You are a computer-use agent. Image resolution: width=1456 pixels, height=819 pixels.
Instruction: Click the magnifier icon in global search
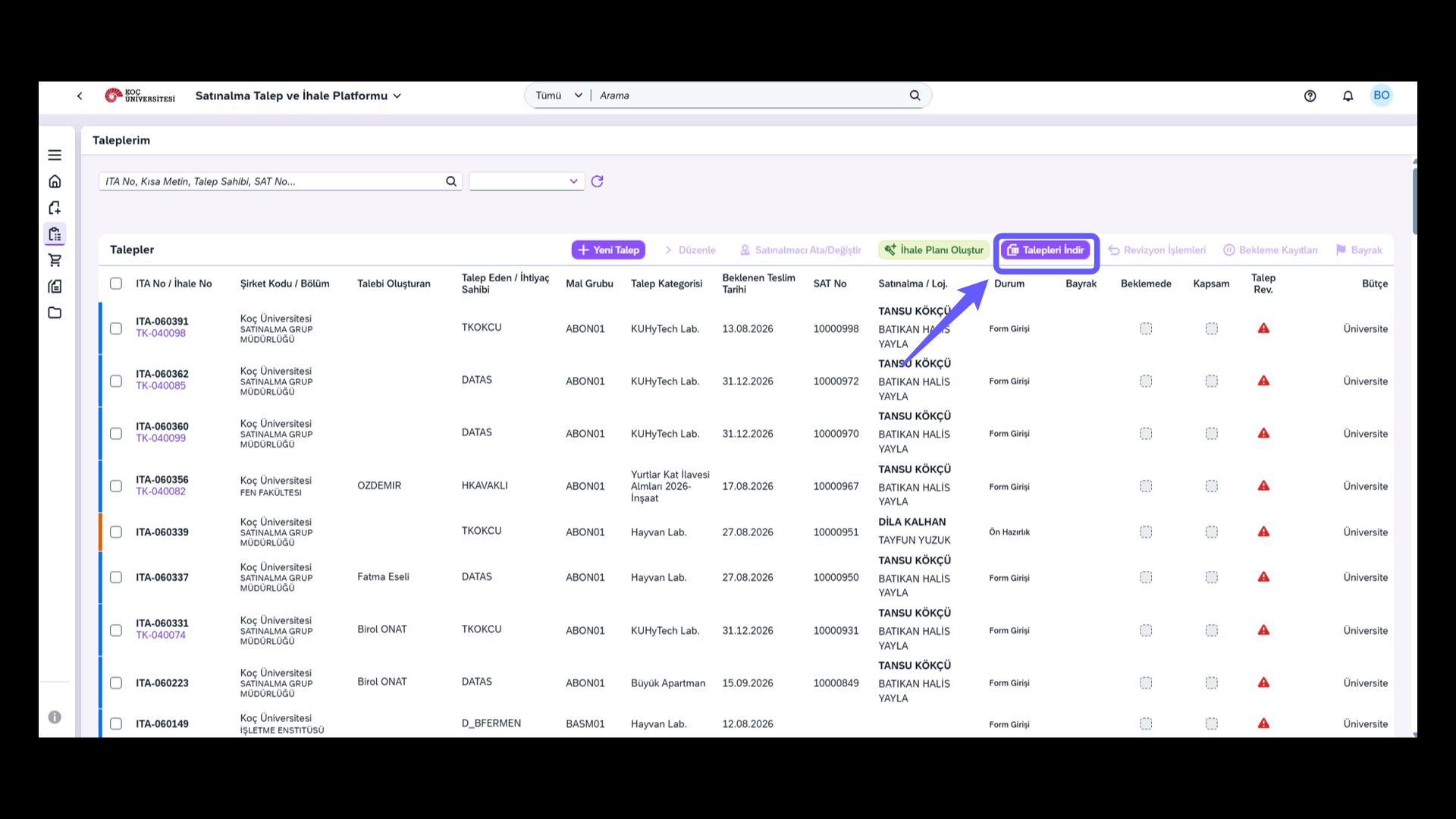[915, 96]
